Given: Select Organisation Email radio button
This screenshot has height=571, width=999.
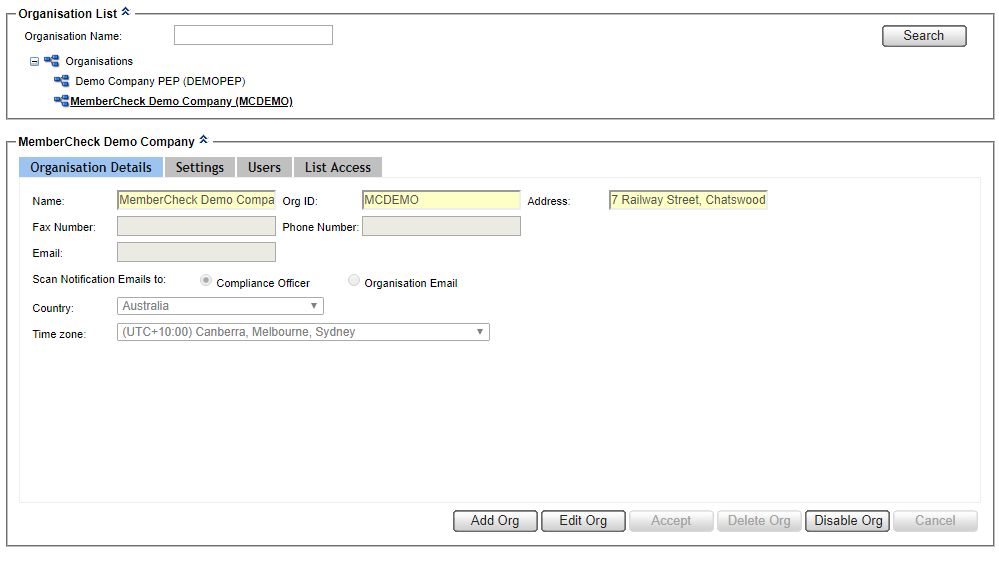Looking at the screenshot, I should pos(354,280).
